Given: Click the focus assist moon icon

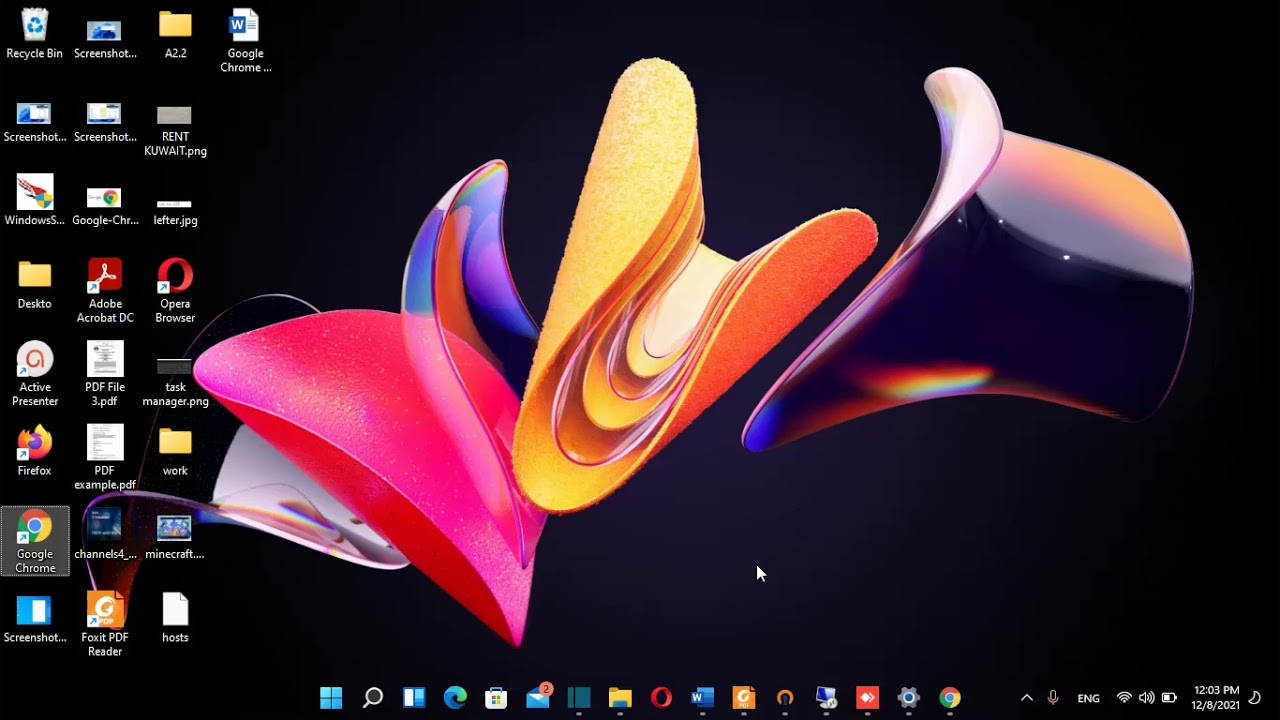Looking at the screenshot, I should click(x=1256, y=698).
